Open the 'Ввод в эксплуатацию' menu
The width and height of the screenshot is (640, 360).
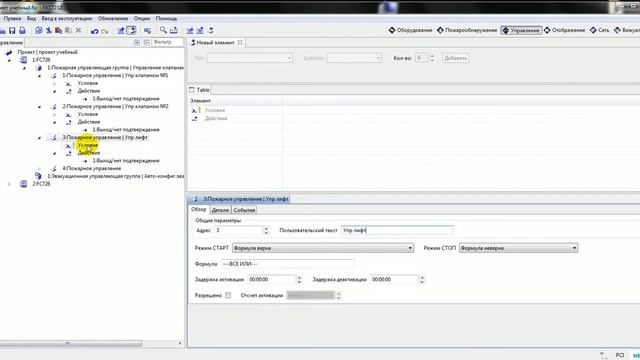pos(67,19)
